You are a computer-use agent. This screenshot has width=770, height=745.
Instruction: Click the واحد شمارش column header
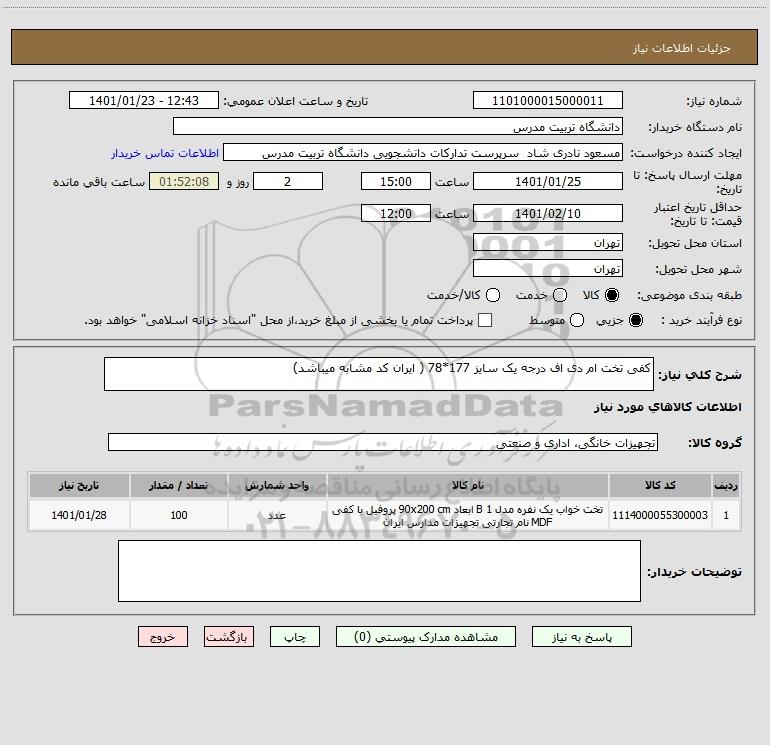click(x=277, y=485)
